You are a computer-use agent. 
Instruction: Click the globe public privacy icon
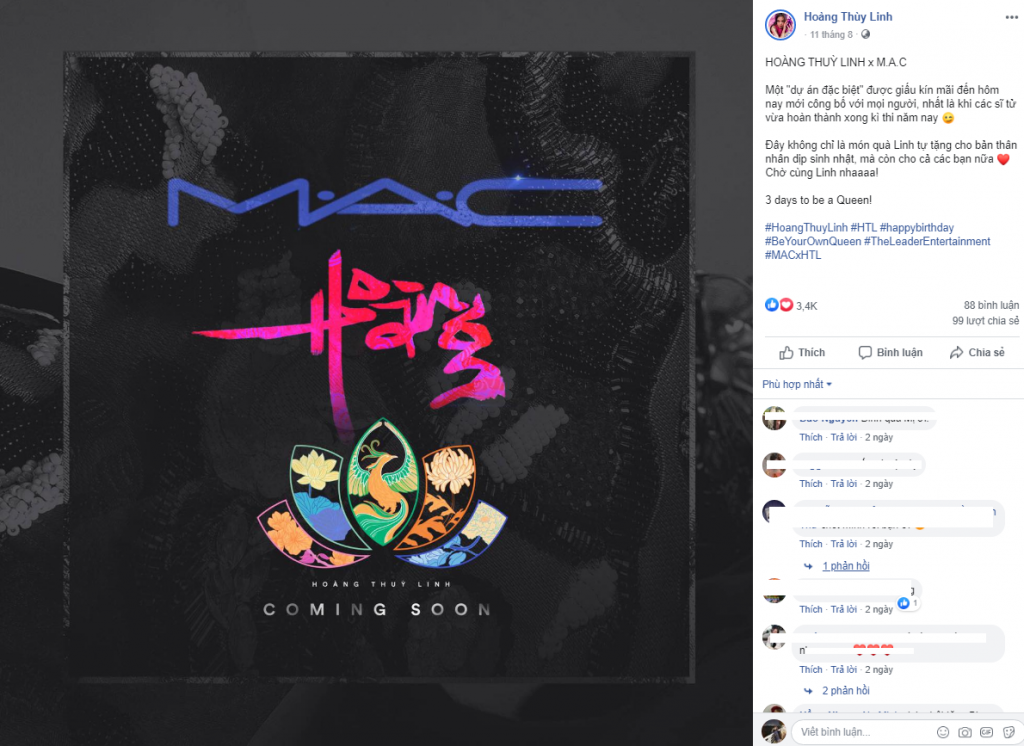tap(865, 35)
